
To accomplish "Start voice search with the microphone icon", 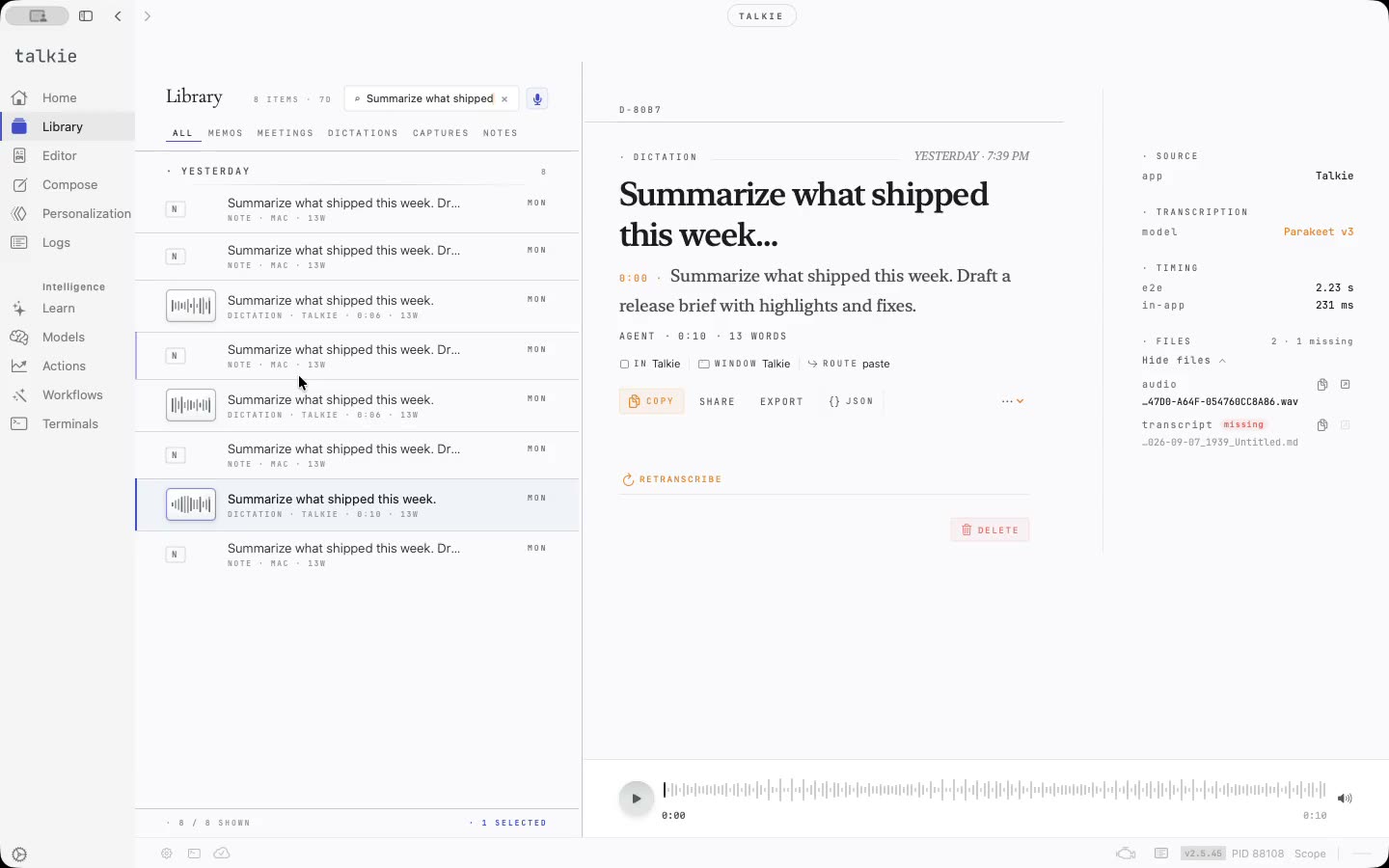I will click(x=537, y=98).
